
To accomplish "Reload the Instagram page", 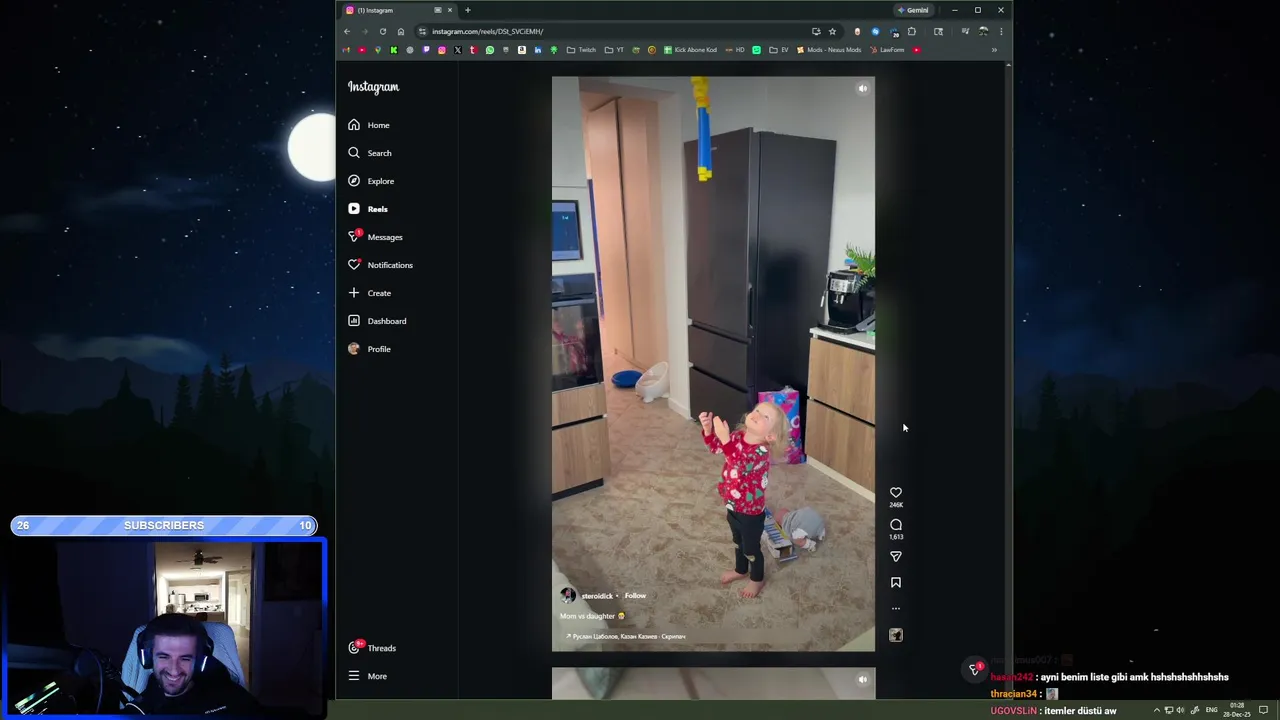I will pos(382,31).
